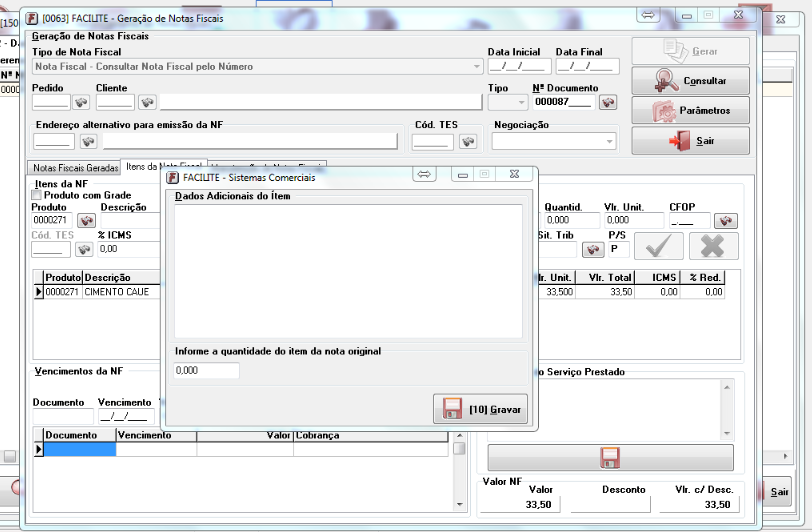Open the Parâmetros button
The height and width of the screenshot is (532, 812).
point(690,111)
